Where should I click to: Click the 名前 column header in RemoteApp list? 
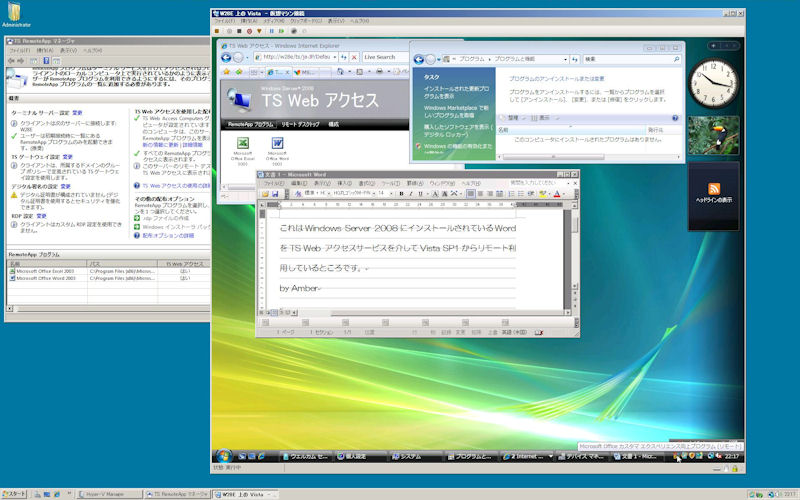coord(47,264)
